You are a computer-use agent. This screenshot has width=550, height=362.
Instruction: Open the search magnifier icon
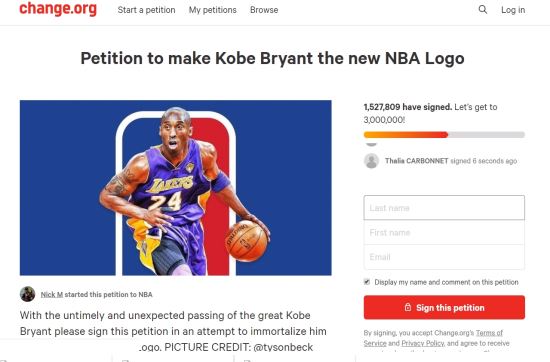coord(483,9)
